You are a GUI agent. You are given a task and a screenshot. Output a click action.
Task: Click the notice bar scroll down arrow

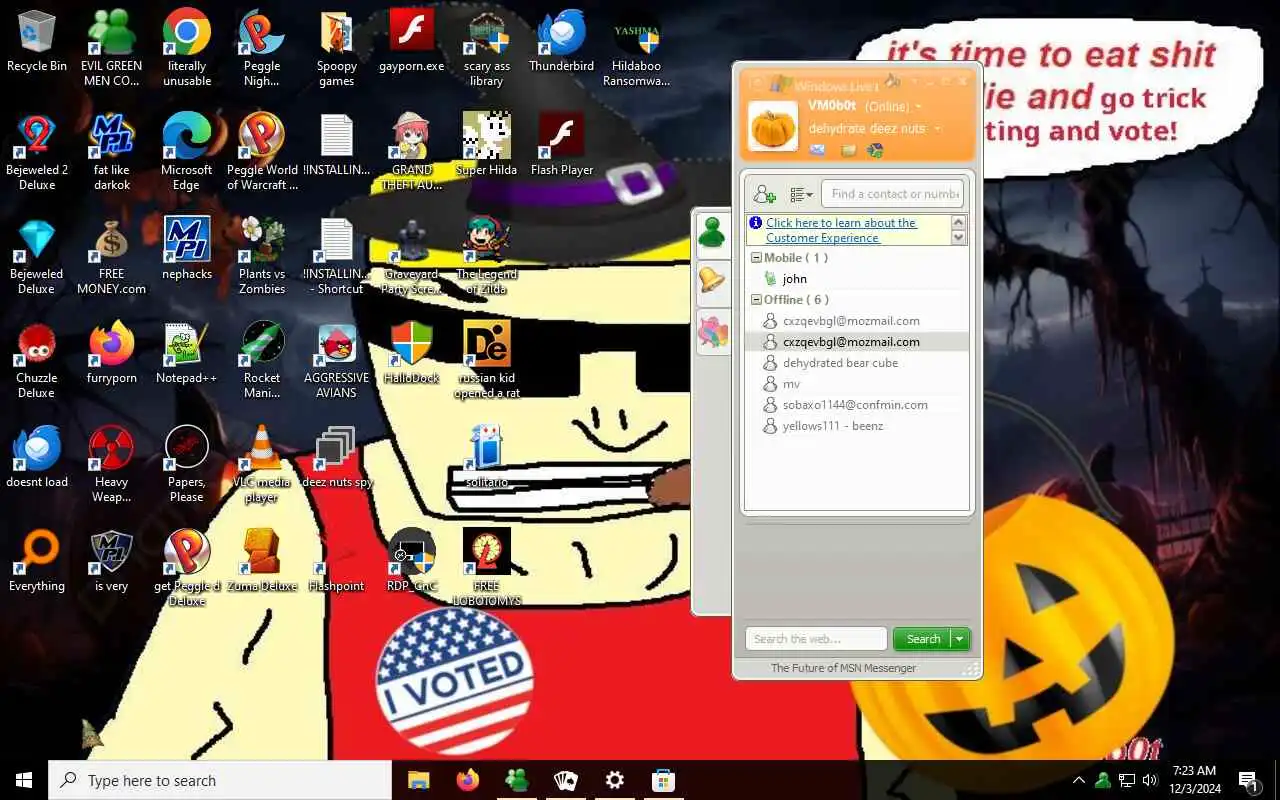coord(959,238)
